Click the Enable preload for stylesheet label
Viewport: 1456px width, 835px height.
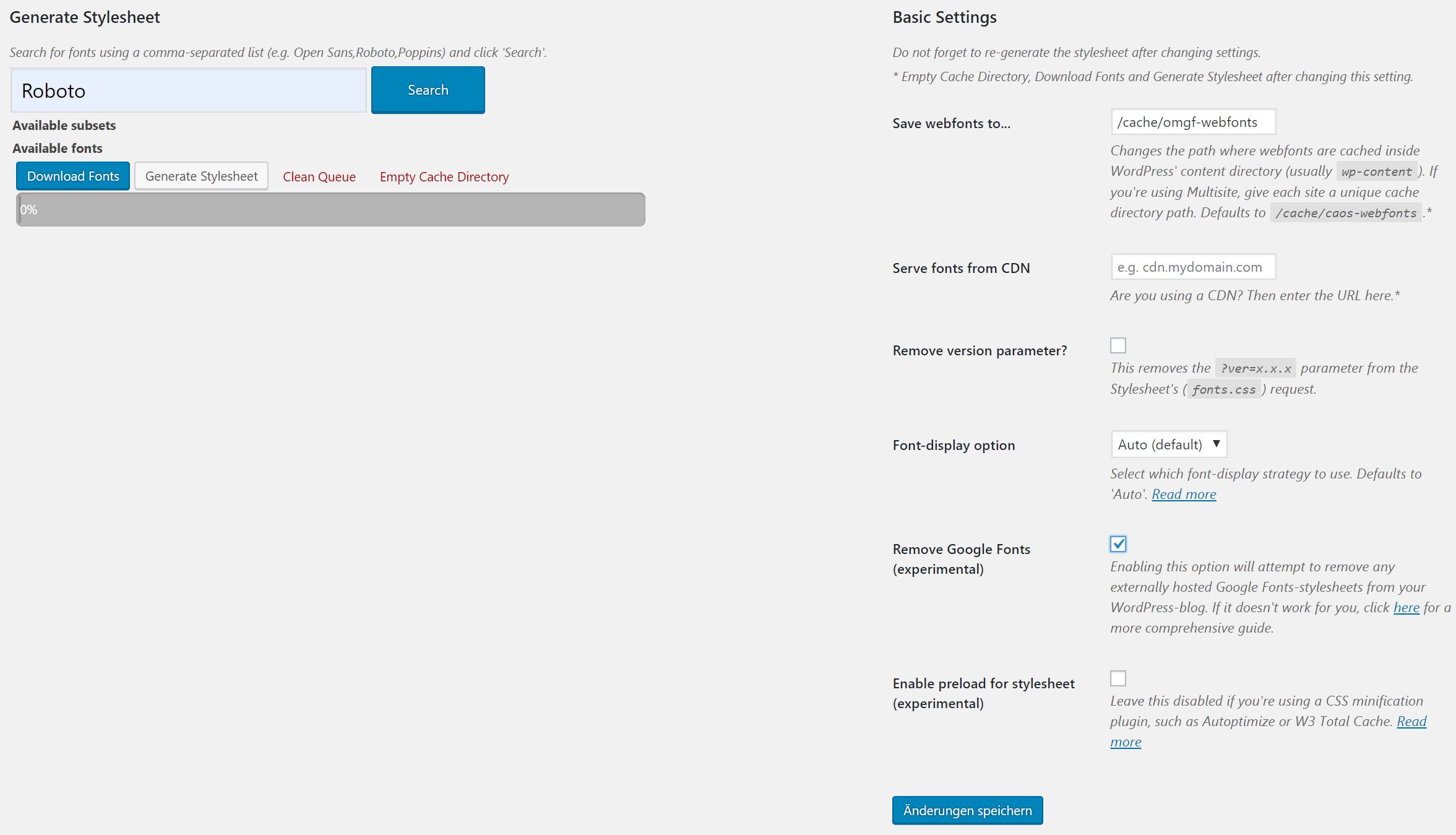point(983,684)
